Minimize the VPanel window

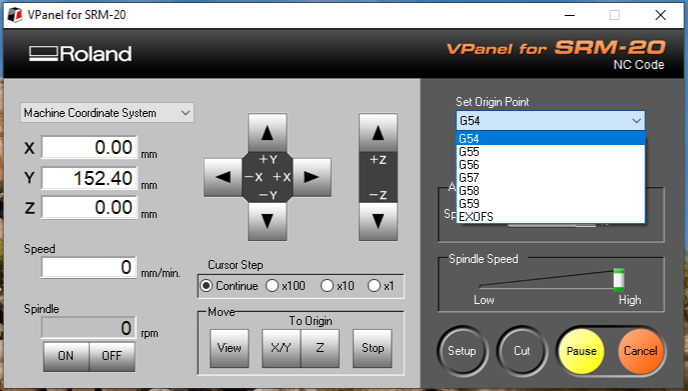point(570,15)
